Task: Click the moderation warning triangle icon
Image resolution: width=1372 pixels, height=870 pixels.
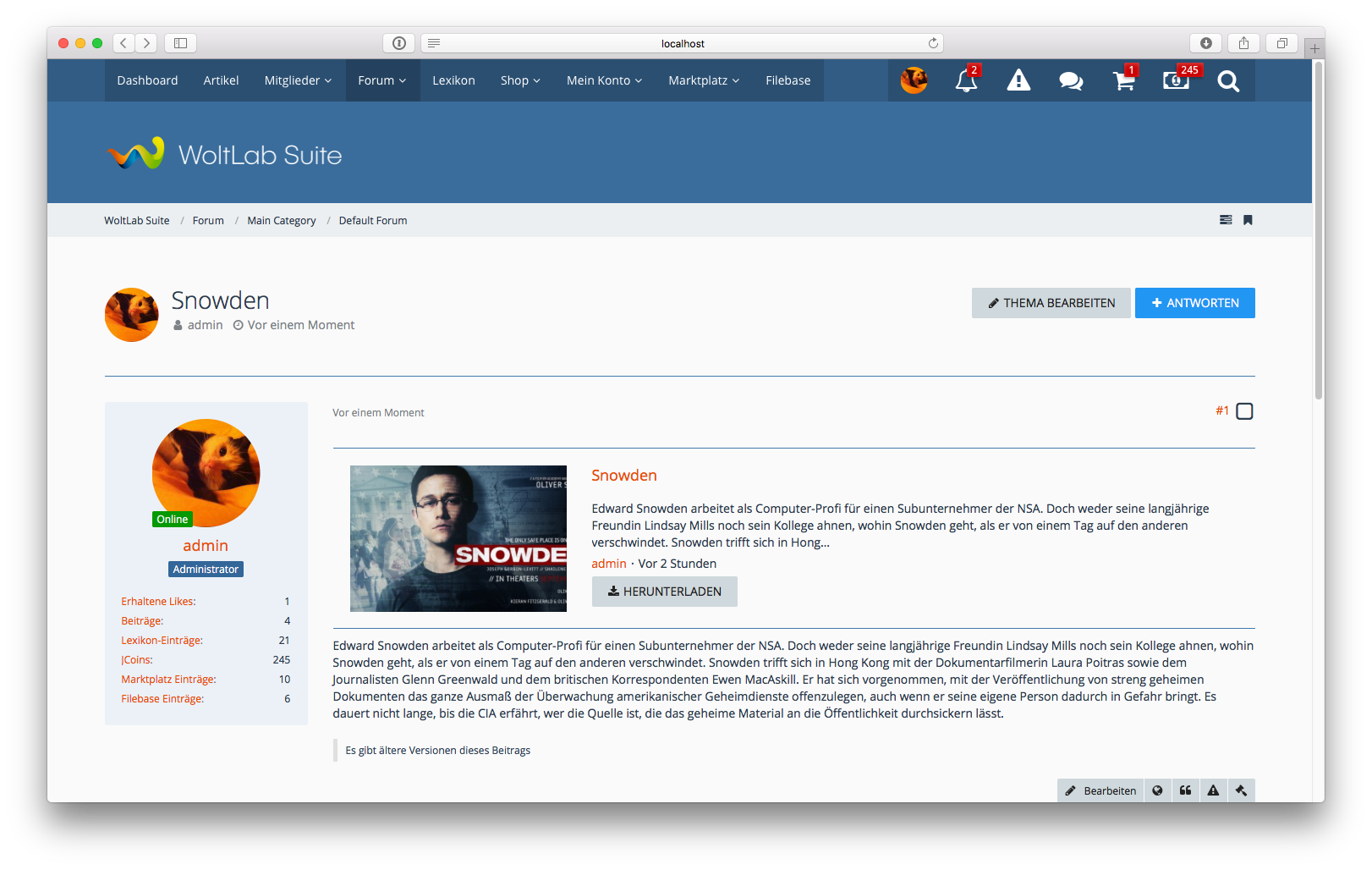Action: pyautogui.click(x=1018, y=81)
